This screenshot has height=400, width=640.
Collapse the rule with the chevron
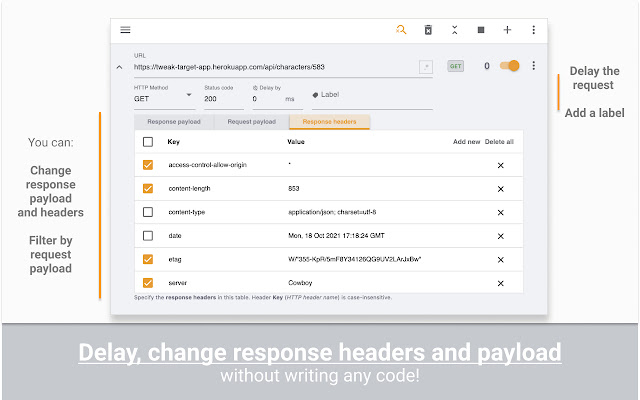(120, 67)
